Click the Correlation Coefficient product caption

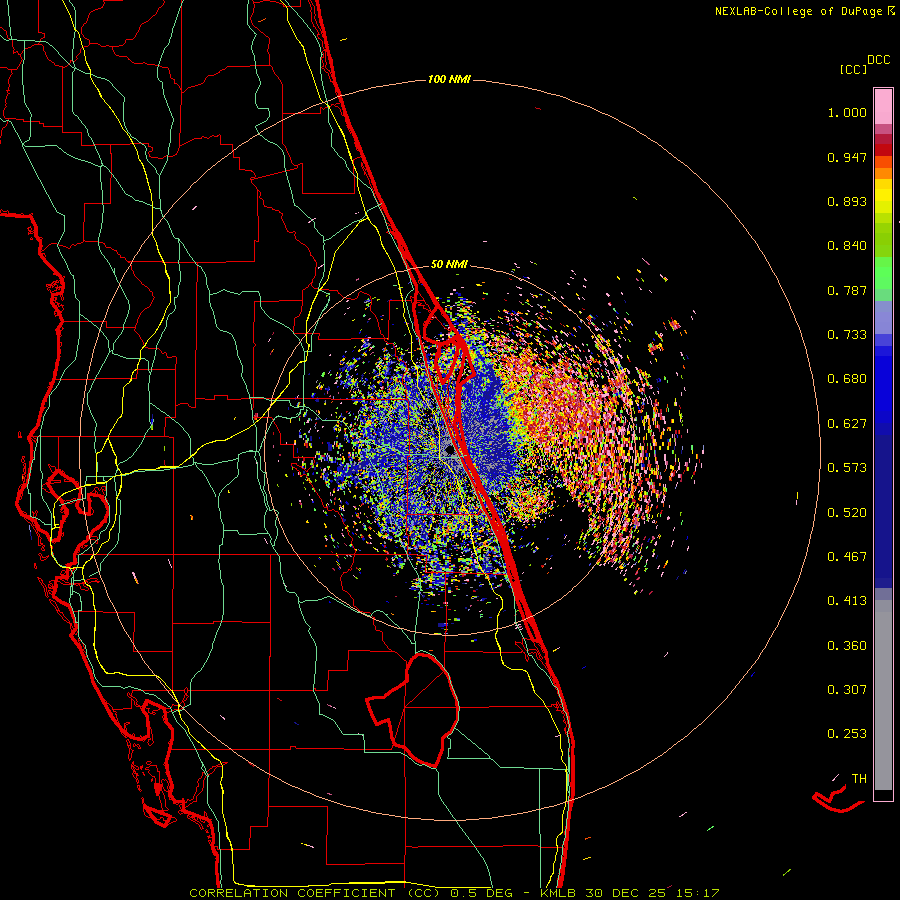pos(315,893)
